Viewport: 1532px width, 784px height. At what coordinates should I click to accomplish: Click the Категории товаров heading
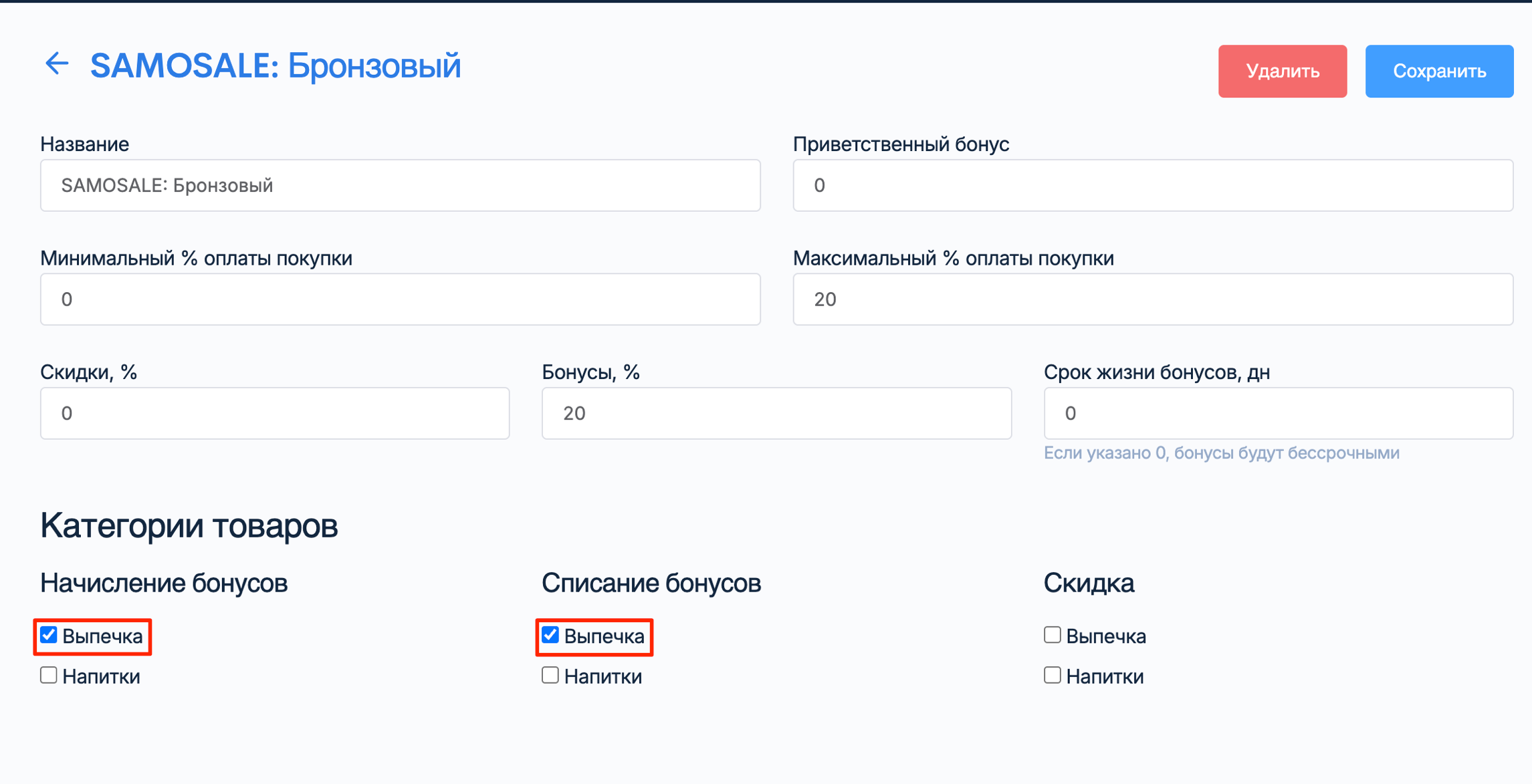(x=189, y=525)
